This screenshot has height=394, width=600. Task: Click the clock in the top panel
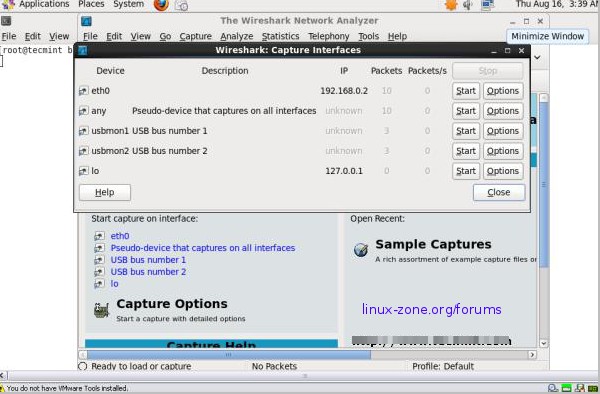[x=557, y=5]
